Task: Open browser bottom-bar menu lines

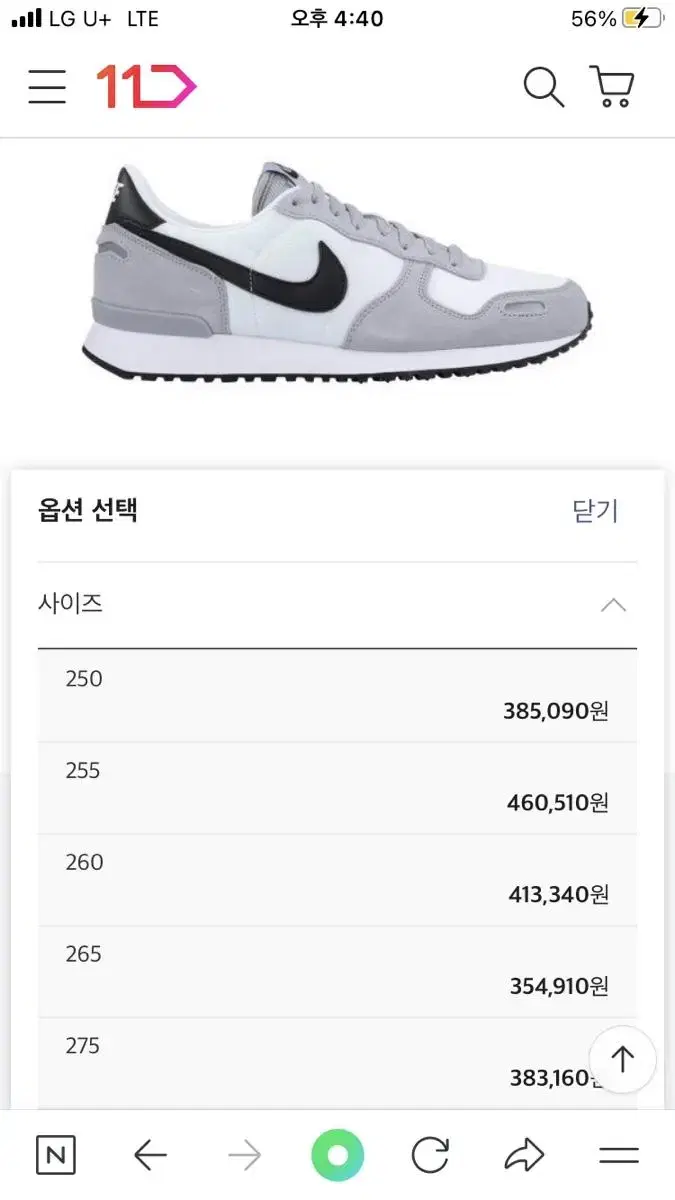Action: [x=619, y=1156]
